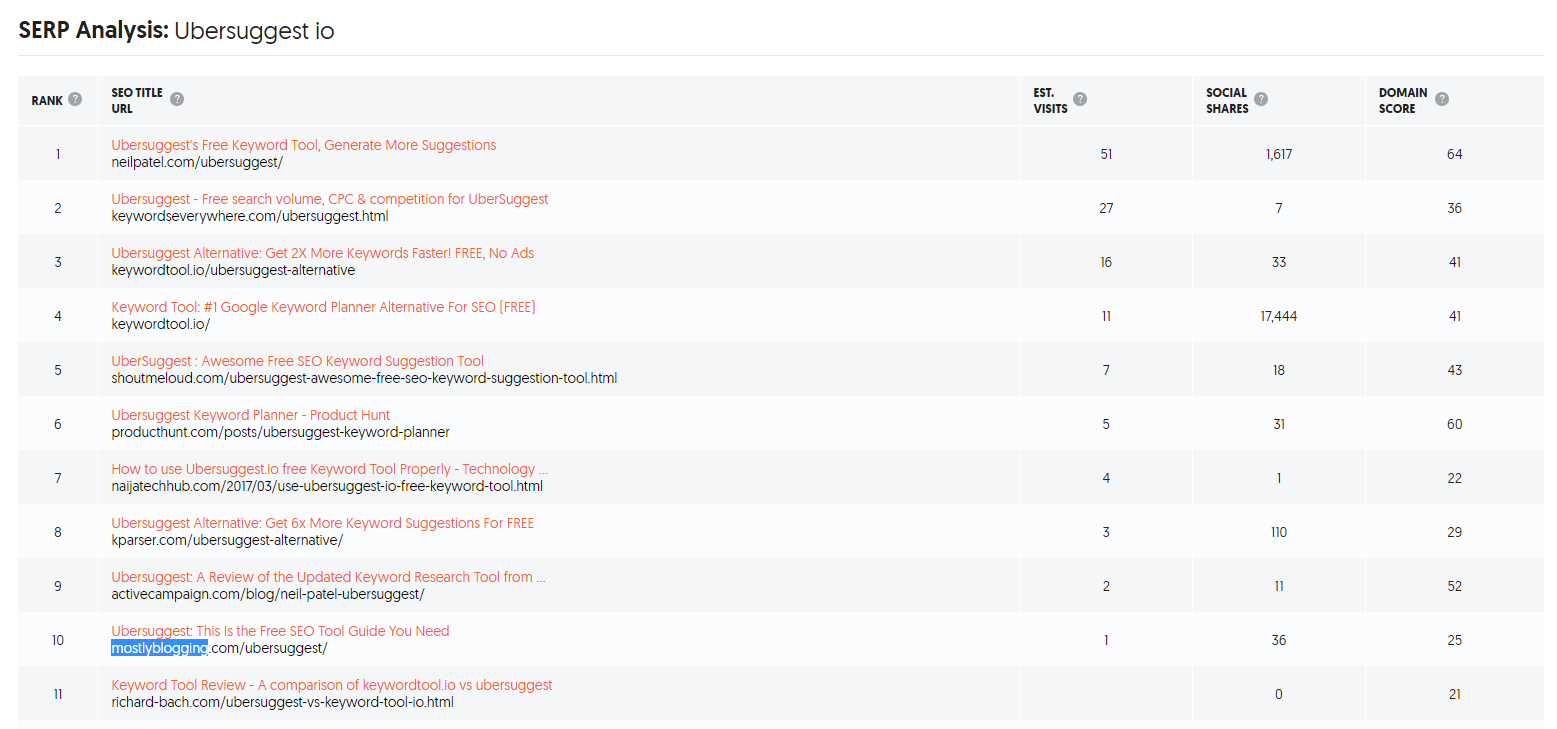Click the SEO TITLE URL column header
Viewport: 1557px width, 729px height.
137,100
